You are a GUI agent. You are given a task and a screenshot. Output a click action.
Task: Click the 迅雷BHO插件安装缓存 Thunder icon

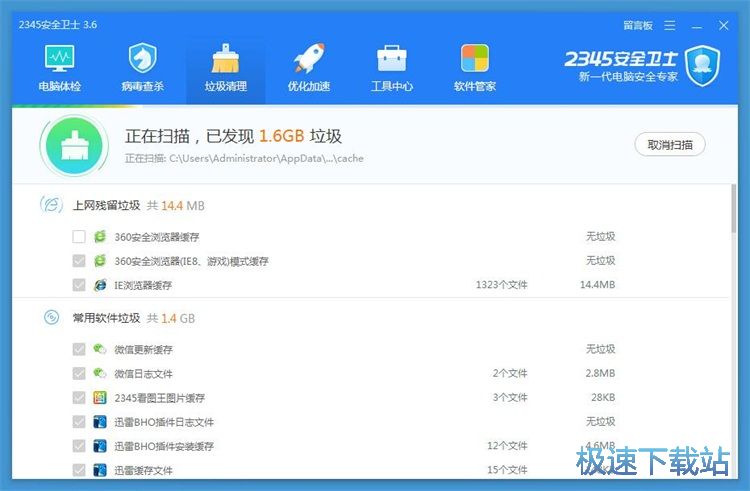pos(99,446)
